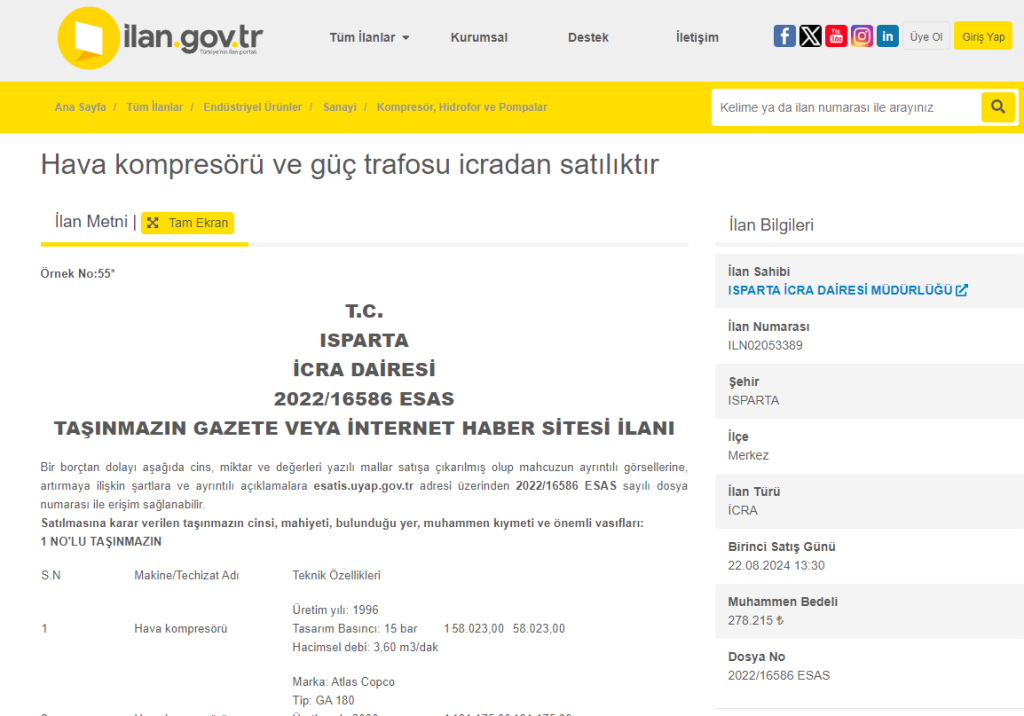Open the LinkedIn icon in the header

coord(887,35)
